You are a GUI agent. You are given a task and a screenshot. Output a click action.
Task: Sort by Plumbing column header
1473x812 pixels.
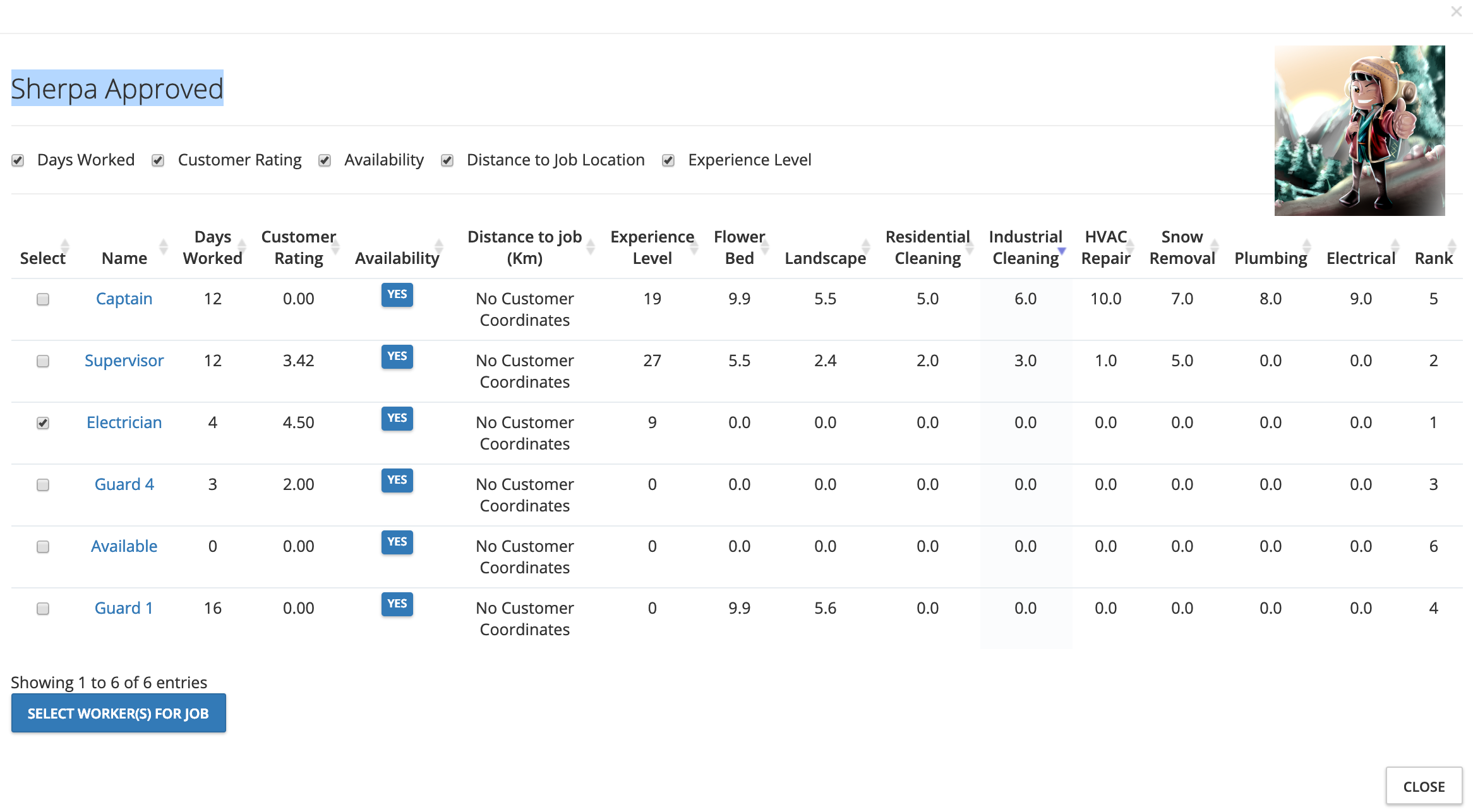(1271, 258)
